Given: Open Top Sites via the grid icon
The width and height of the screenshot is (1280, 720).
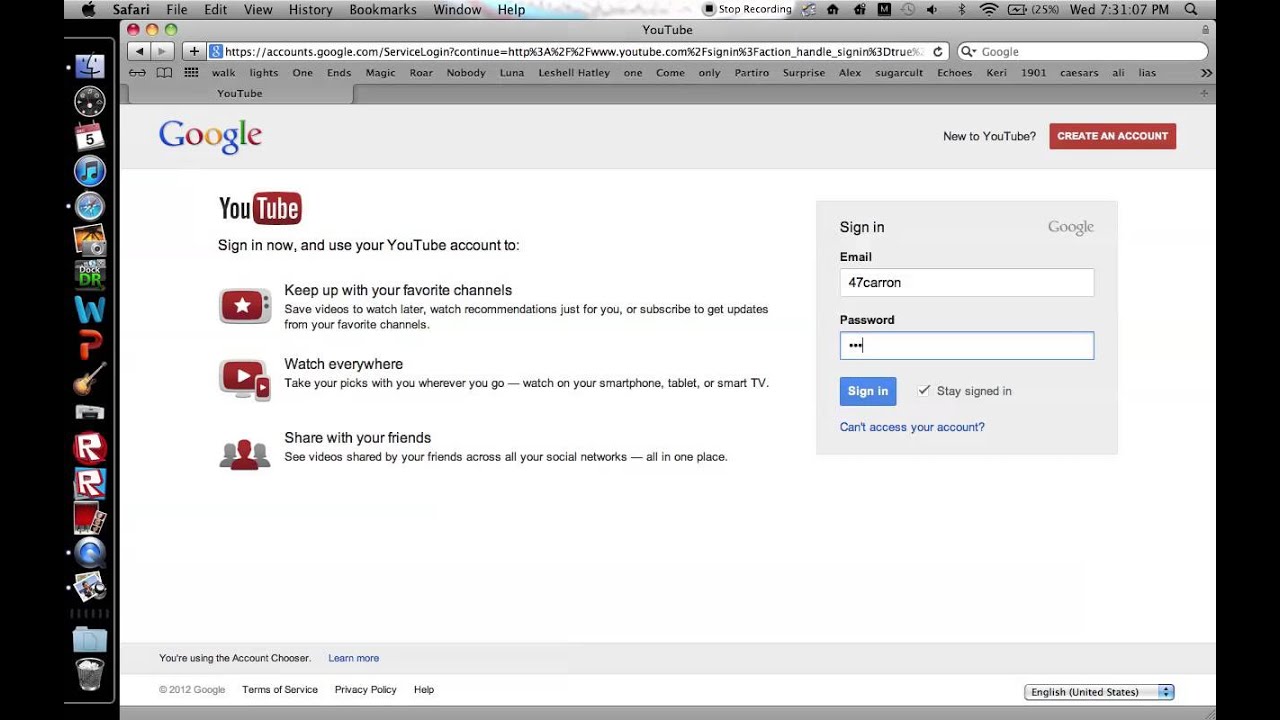Looking at the screenshot, I should (190, 72).
